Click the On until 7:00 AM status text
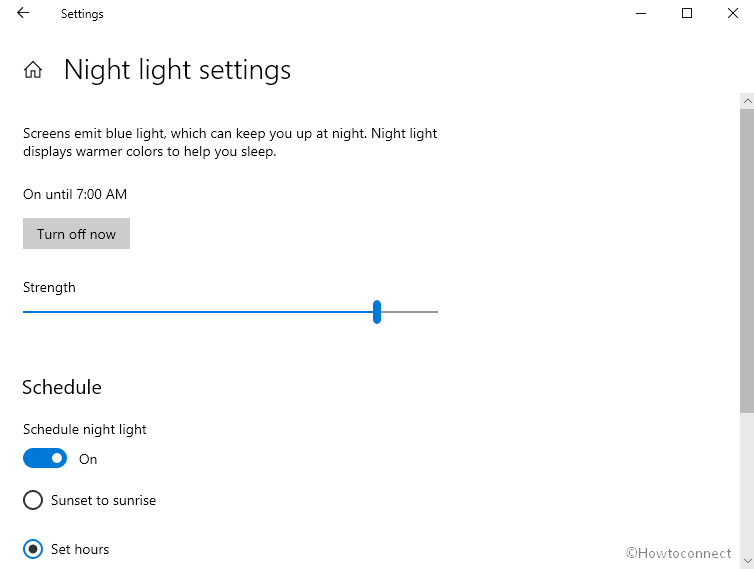This screenshot has height=569, width=754. click(75, 194)
